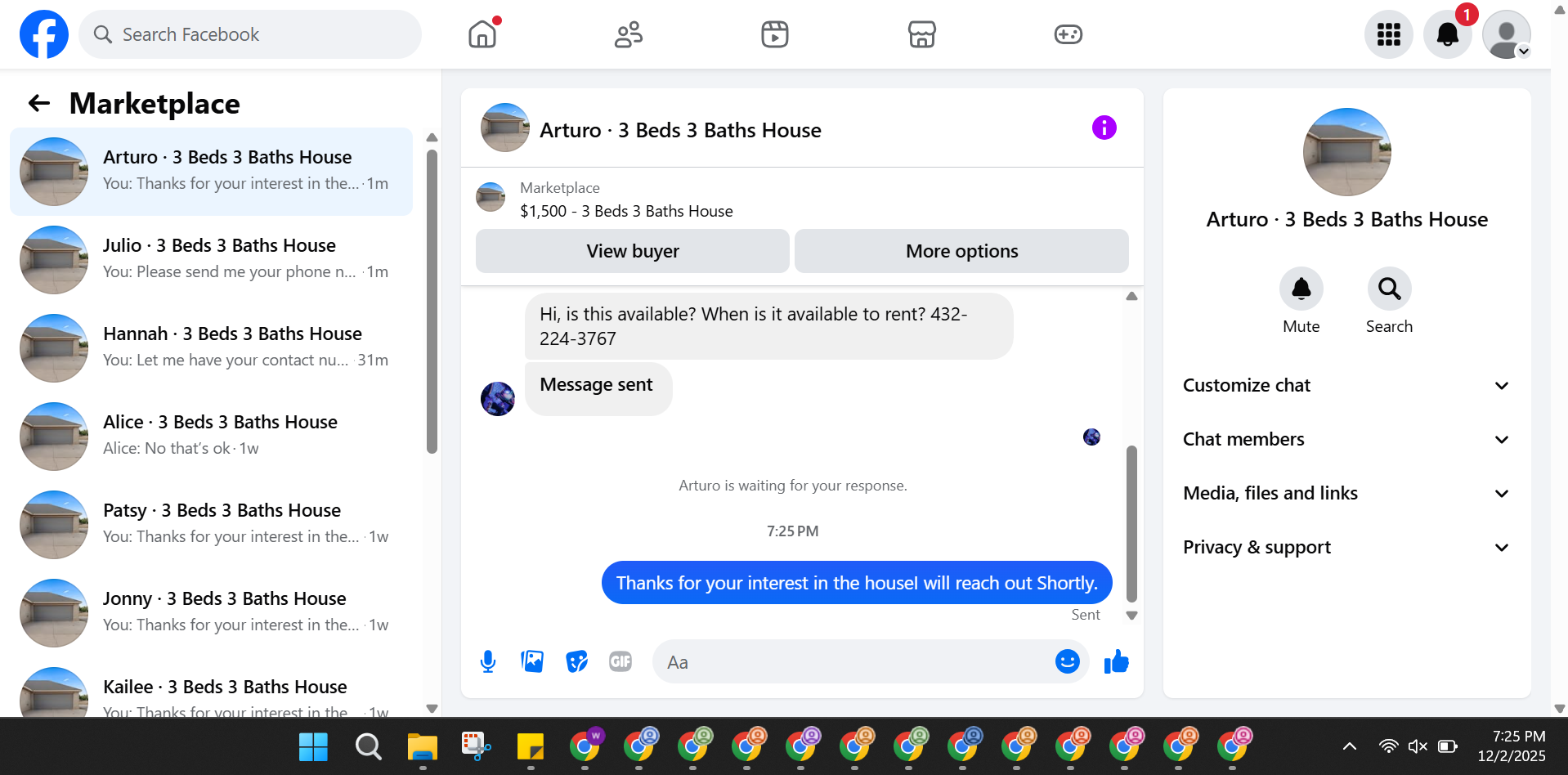Open the Facebook apps grid menu
This screenshot has height=775, width=1568.
pyautogui.click(x=1389, y=34)
